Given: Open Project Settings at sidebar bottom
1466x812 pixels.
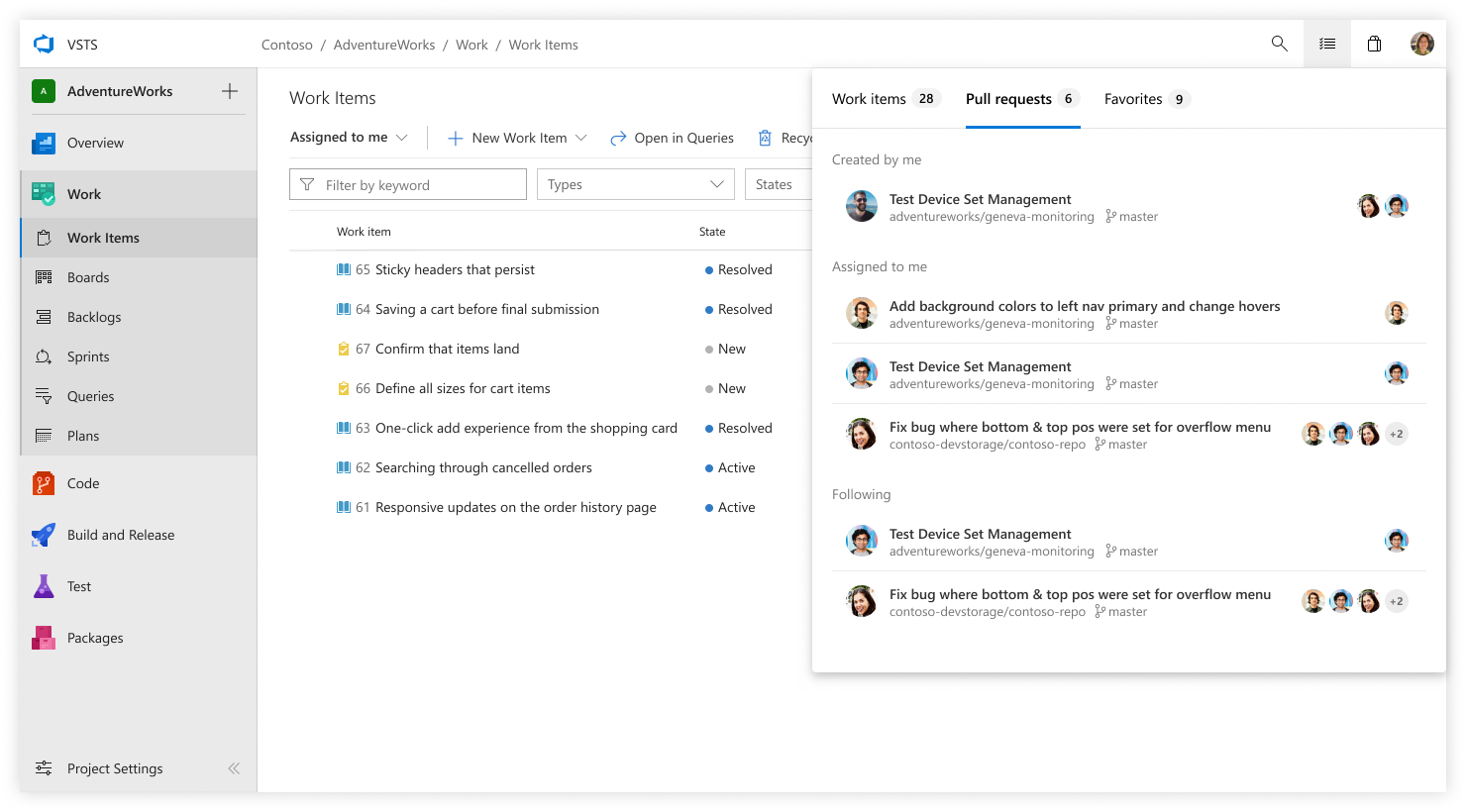Looking at the screenshot, I should tap(115, 768).
